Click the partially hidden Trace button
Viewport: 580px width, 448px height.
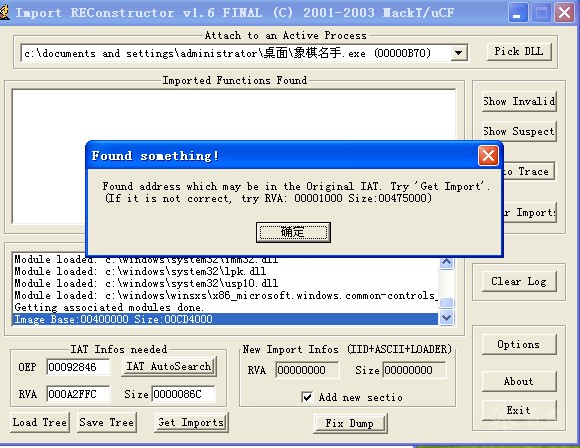[529, 171]
